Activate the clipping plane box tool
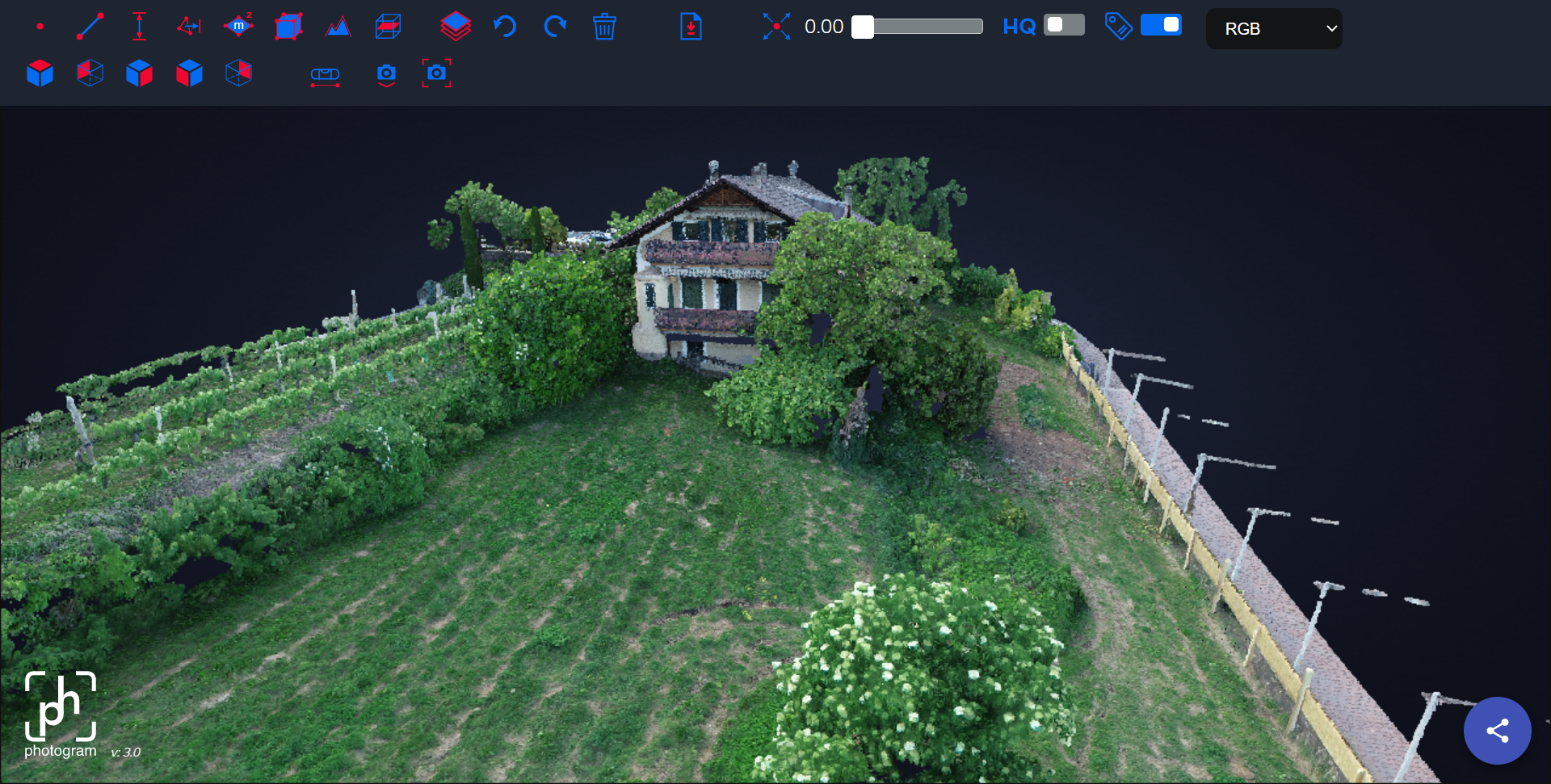 coord(388,27)
